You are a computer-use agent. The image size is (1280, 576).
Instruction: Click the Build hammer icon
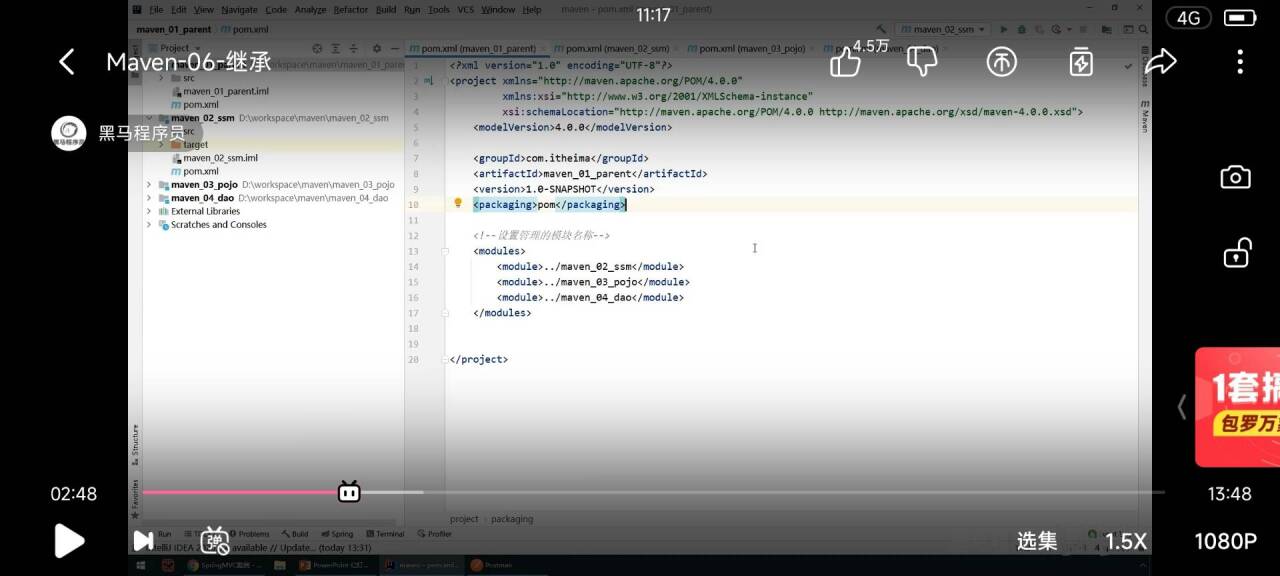coord(881,29)
